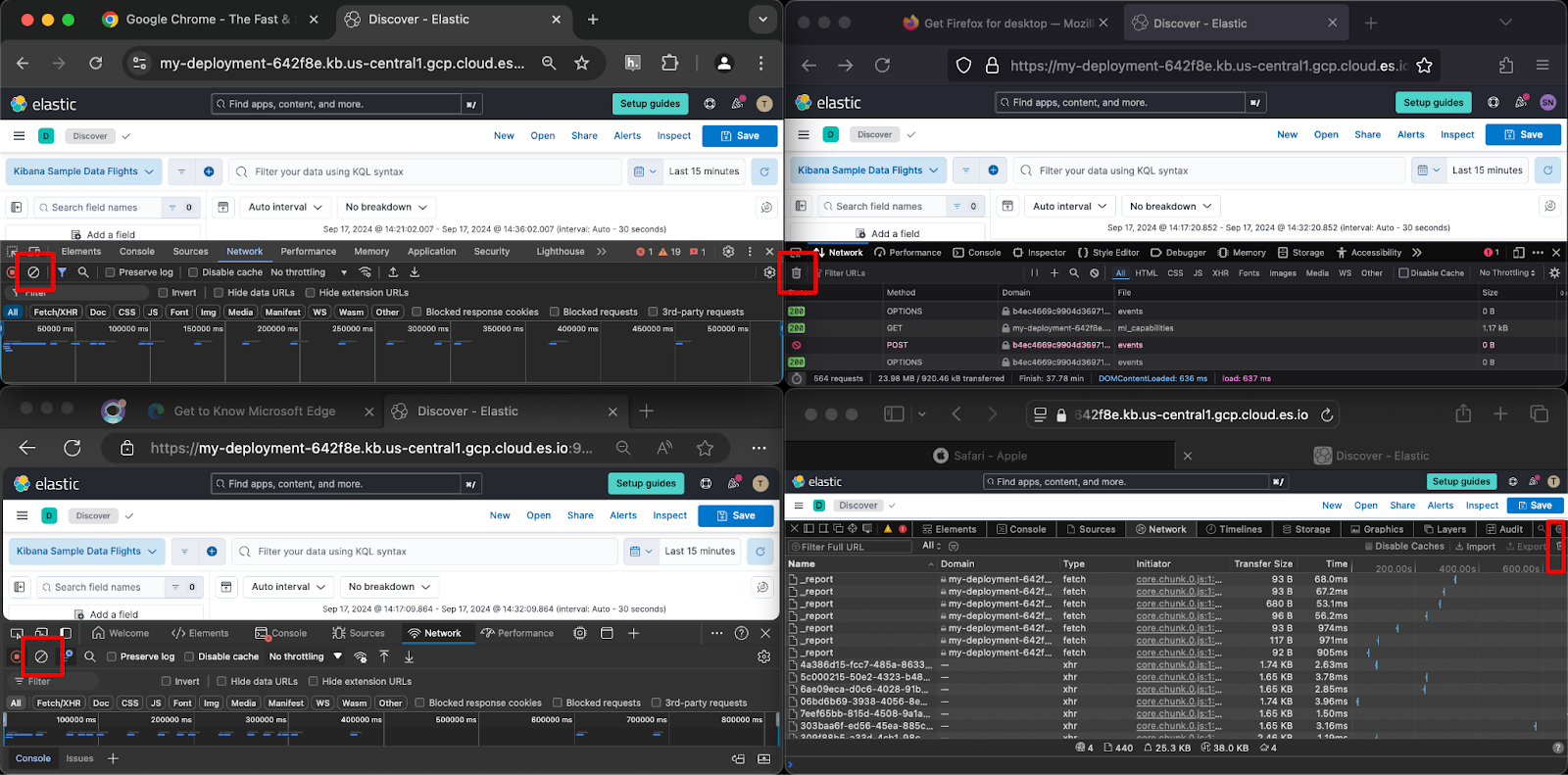Check Blocked response cookies in Chrome DevTools
The image size is (1568, 775).
click(417, 312)
